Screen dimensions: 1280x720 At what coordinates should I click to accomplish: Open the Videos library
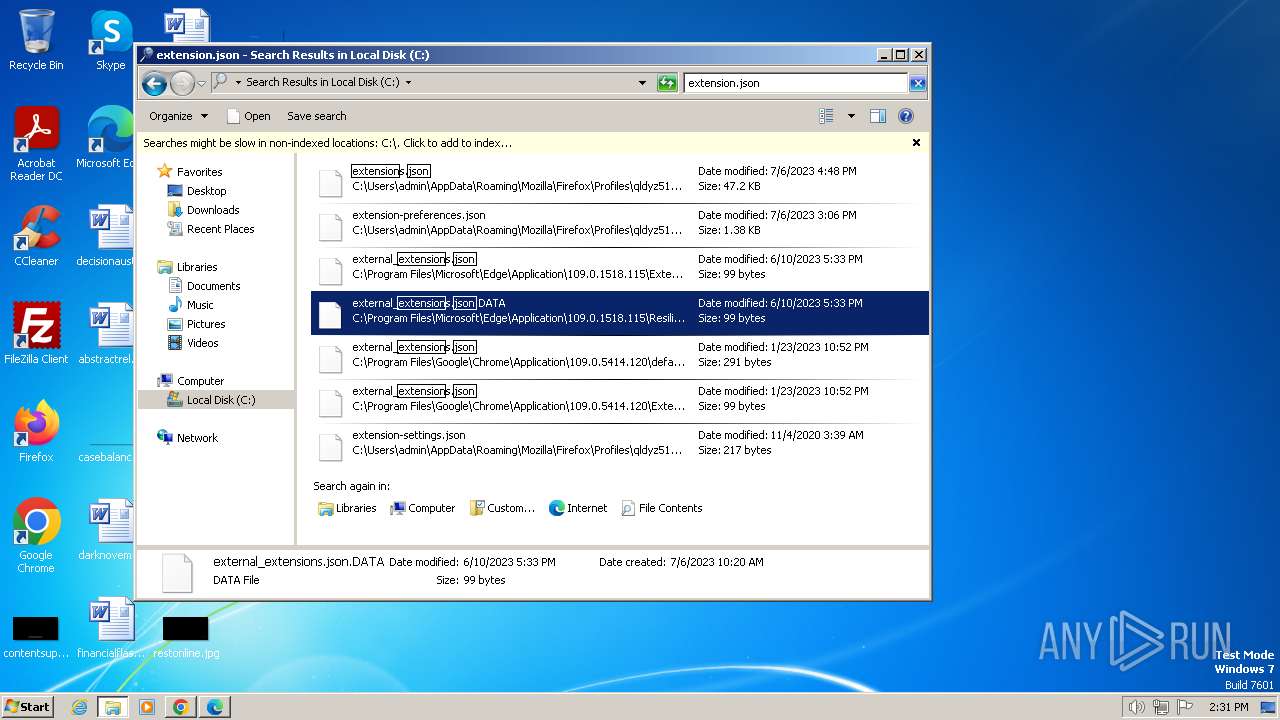tap(202, 343)
